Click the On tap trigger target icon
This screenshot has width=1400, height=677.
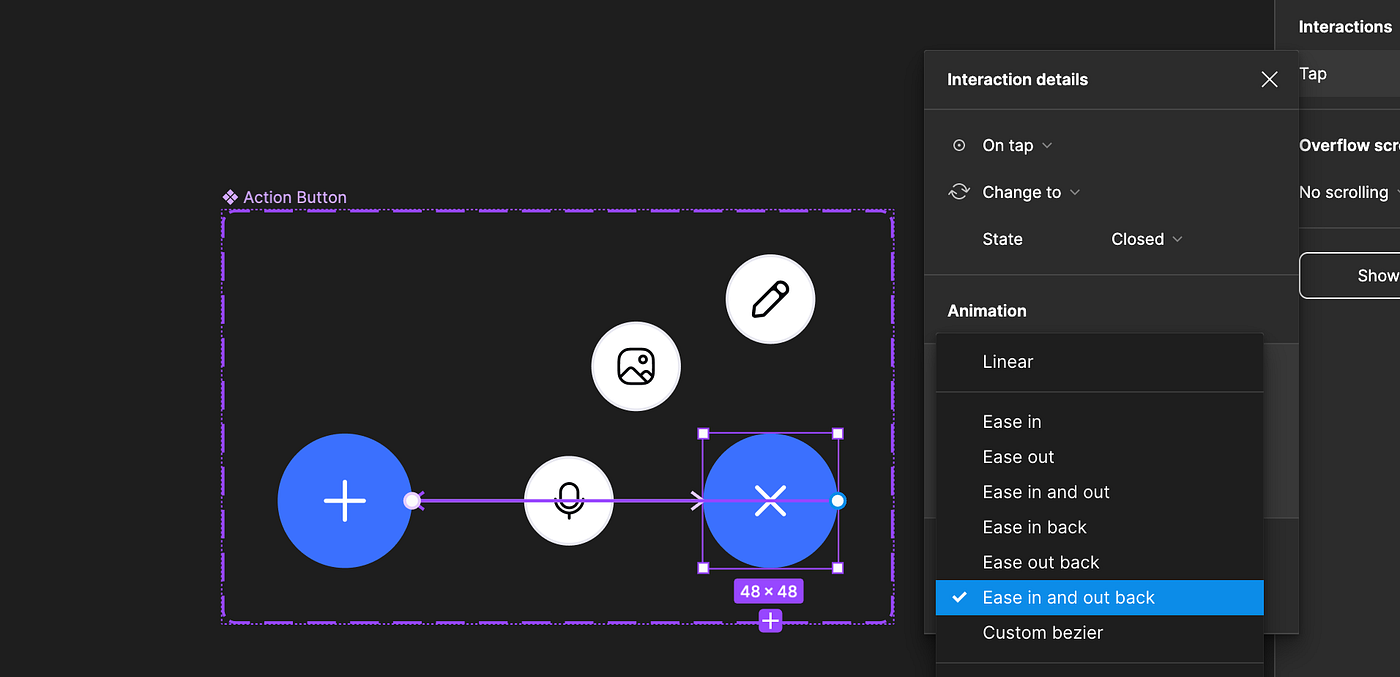click(959, 145)
